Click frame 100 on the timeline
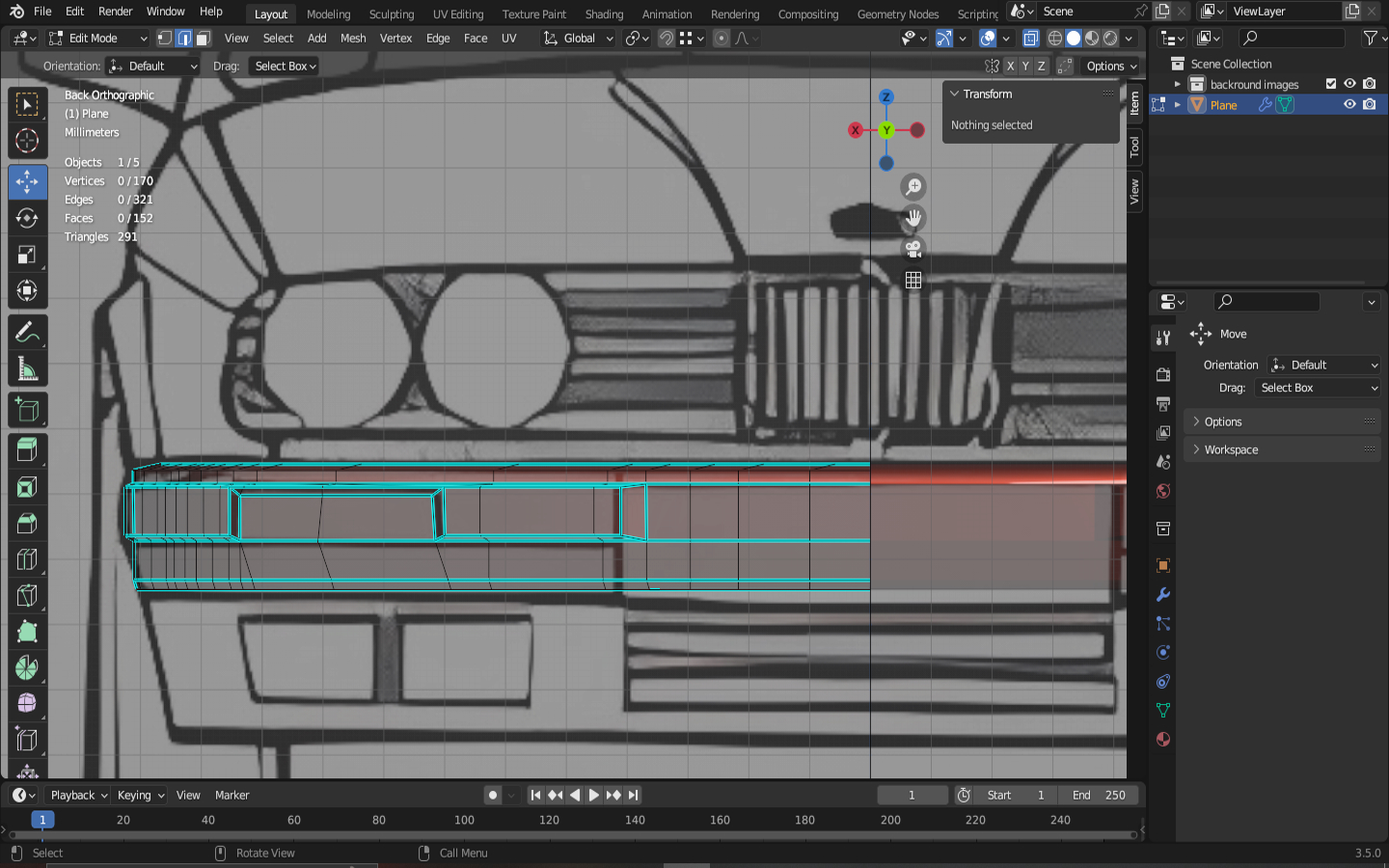Image resolution: width=1389 pixels, height=868 pixels. pyautogui.click(x=465, y=820)
